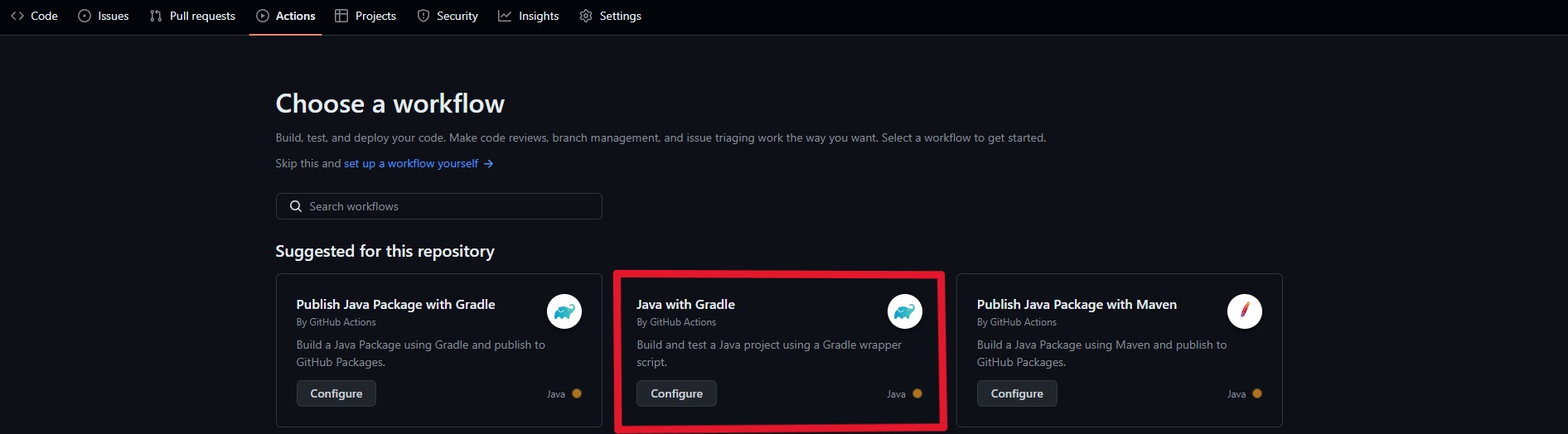This screenshot has height=434, width=1568.
Task: Open the Security tab
Action: pyautogui.click(x=448, y=16)
